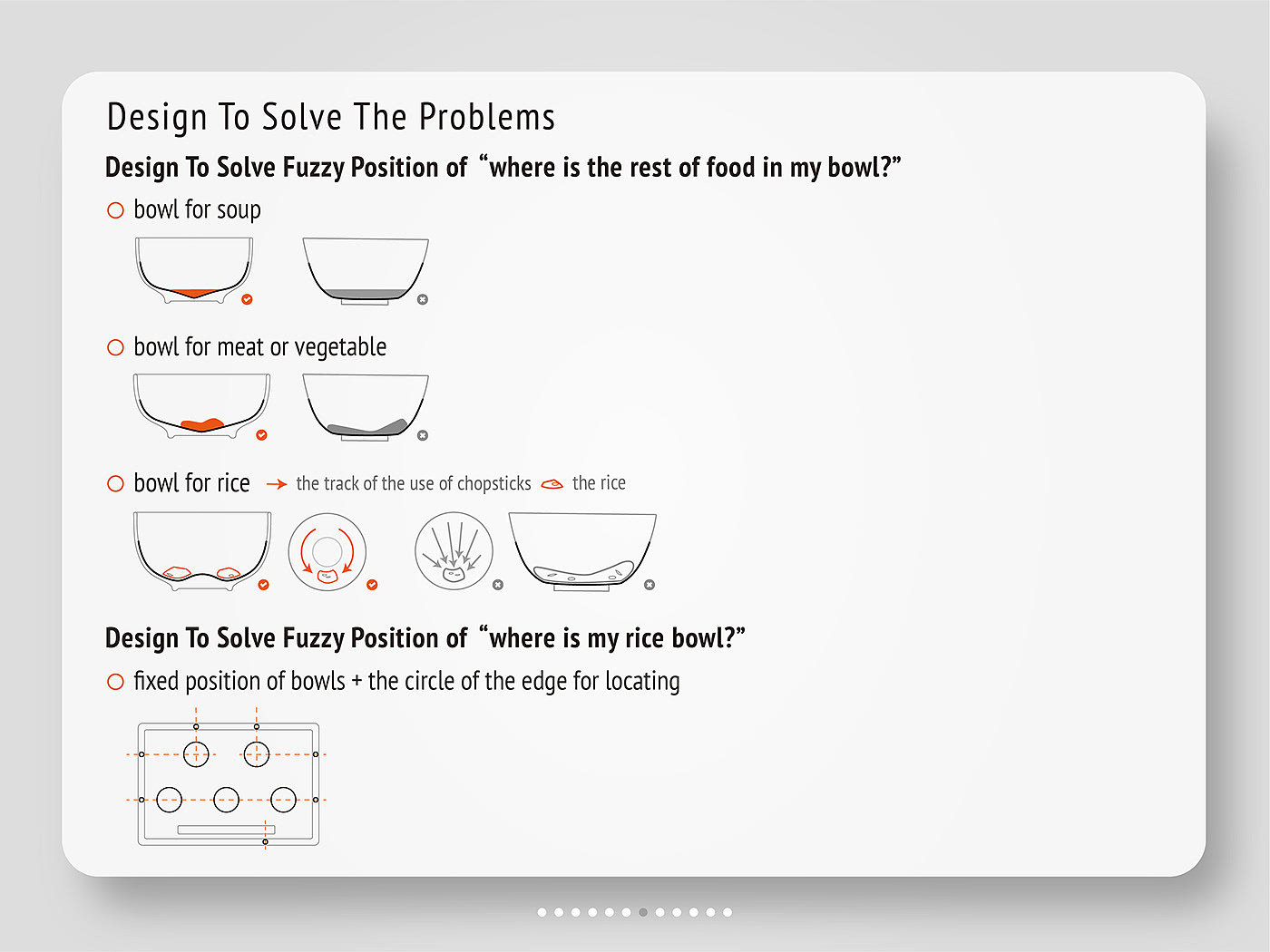Click the 'where is my rice bowl?' heading
Image resolution: width=1270 pixels, height=952 pixels.
click(x=425, y=638)
